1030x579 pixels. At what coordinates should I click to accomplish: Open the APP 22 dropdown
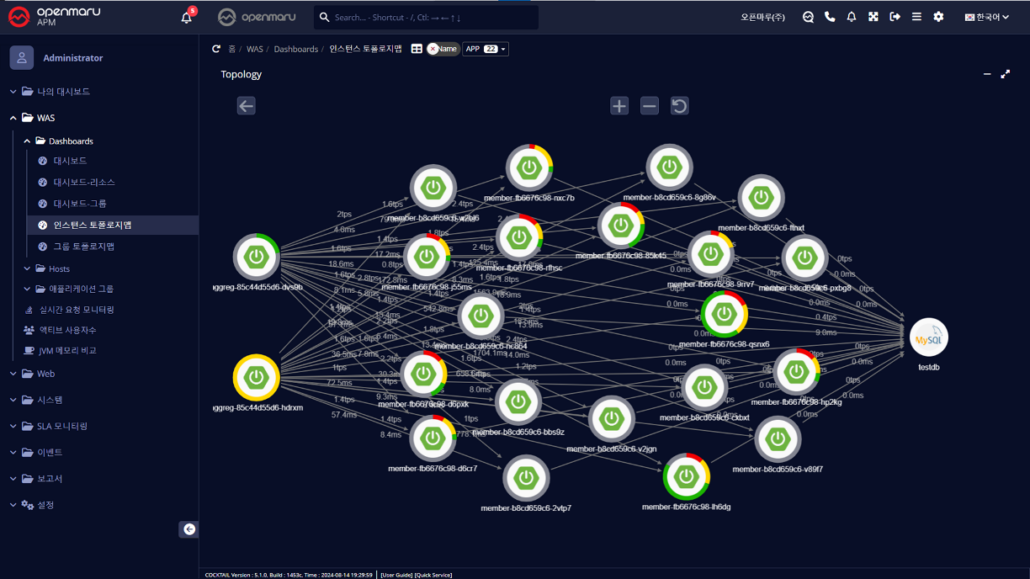[487, 48]
